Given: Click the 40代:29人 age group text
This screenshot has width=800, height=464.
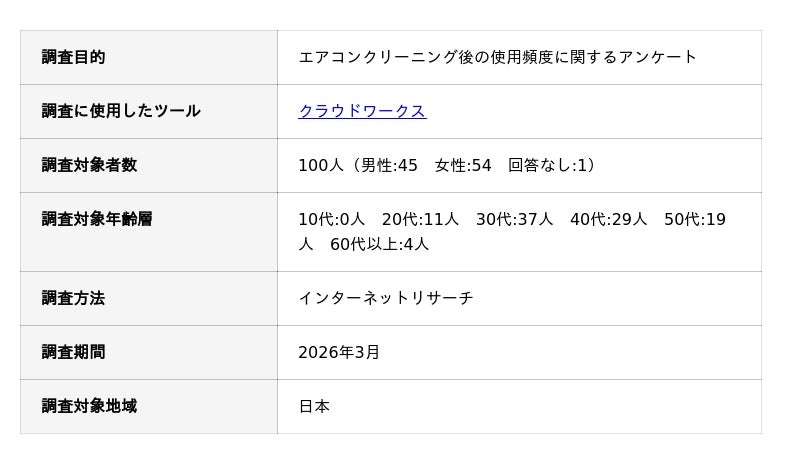Looking at the screenshot, I should 608,219.
